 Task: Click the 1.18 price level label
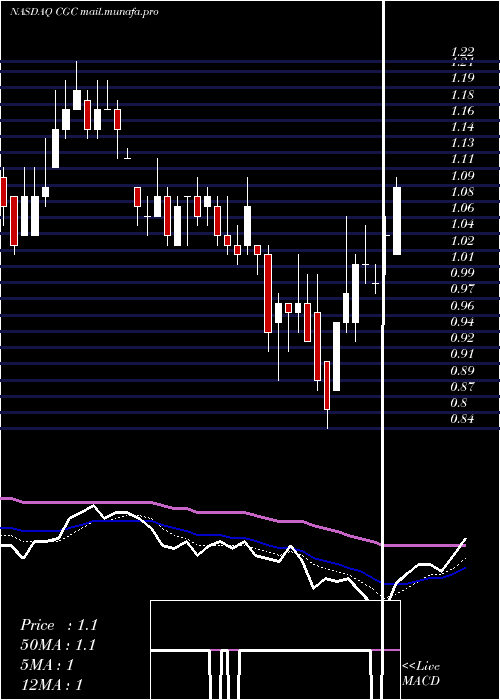462,95
